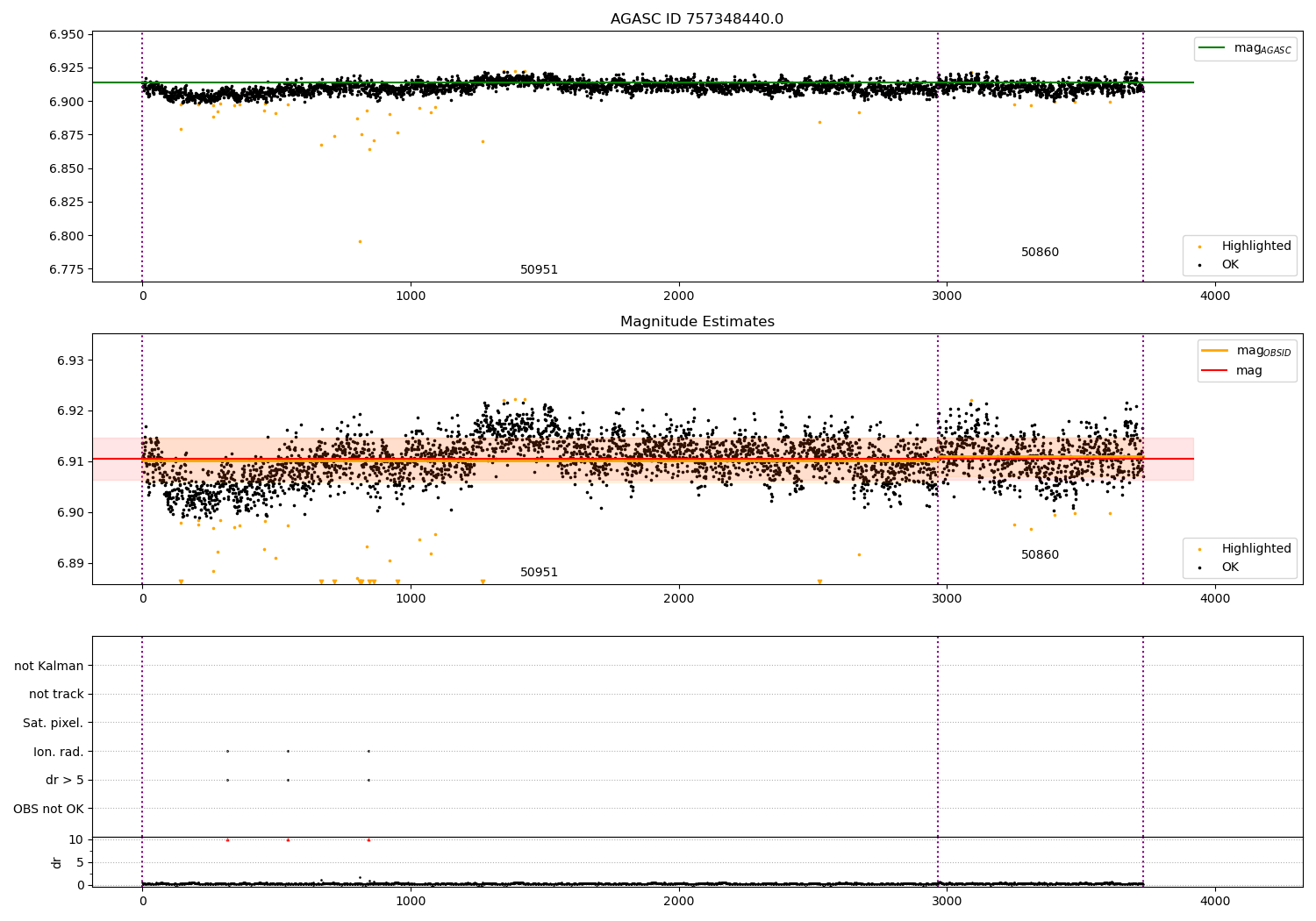Click the 'not Kalman' row label
1316x921 pixels.
click(x=49, y=666)
